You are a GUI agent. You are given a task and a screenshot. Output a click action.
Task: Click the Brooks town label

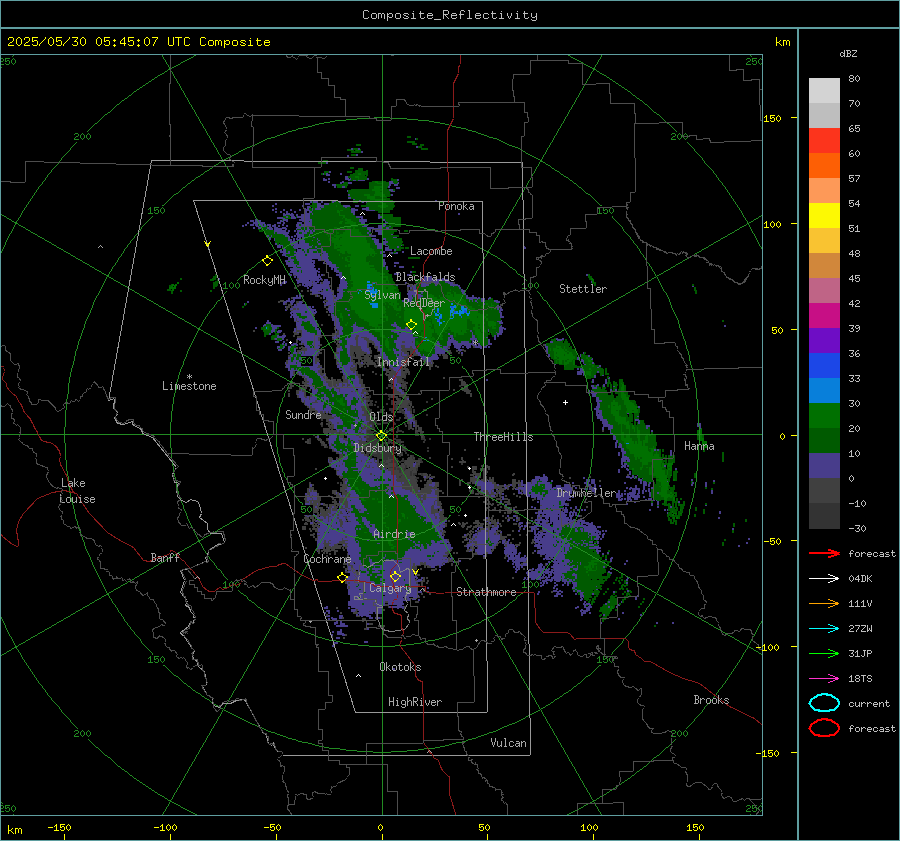coord(711,700)
